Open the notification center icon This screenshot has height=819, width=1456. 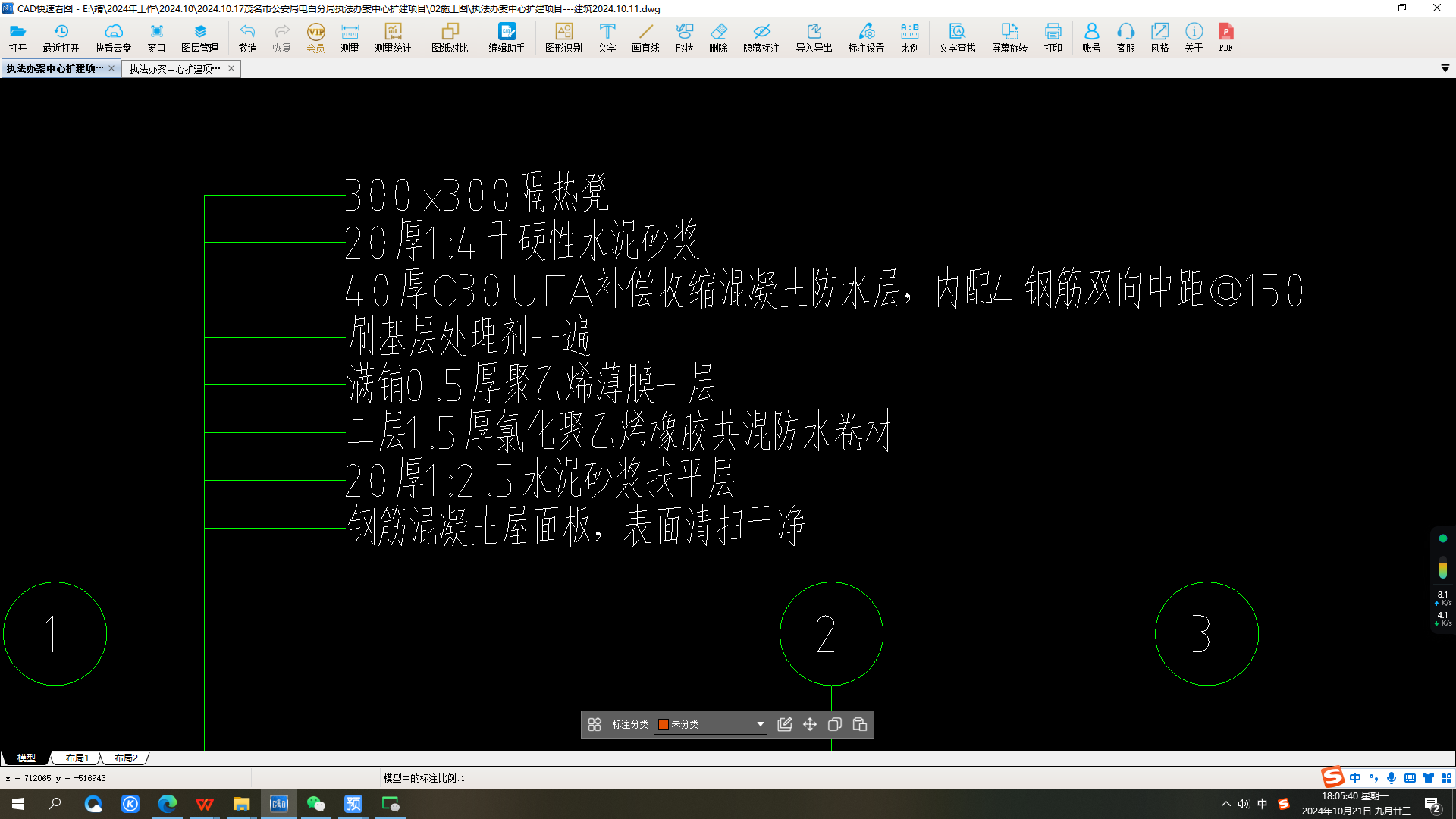click(x=1432, y=805)
